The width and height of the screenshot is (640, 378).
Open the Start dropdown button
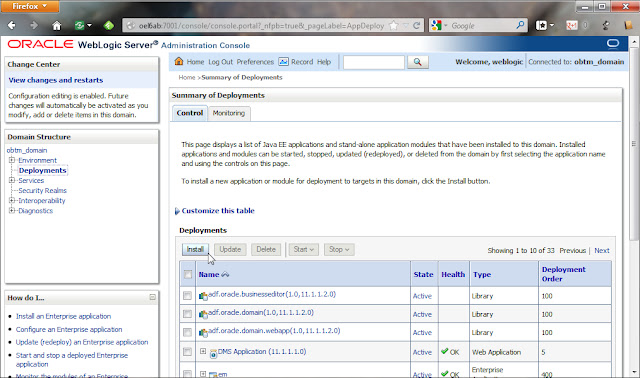click(x=304, y=249)
